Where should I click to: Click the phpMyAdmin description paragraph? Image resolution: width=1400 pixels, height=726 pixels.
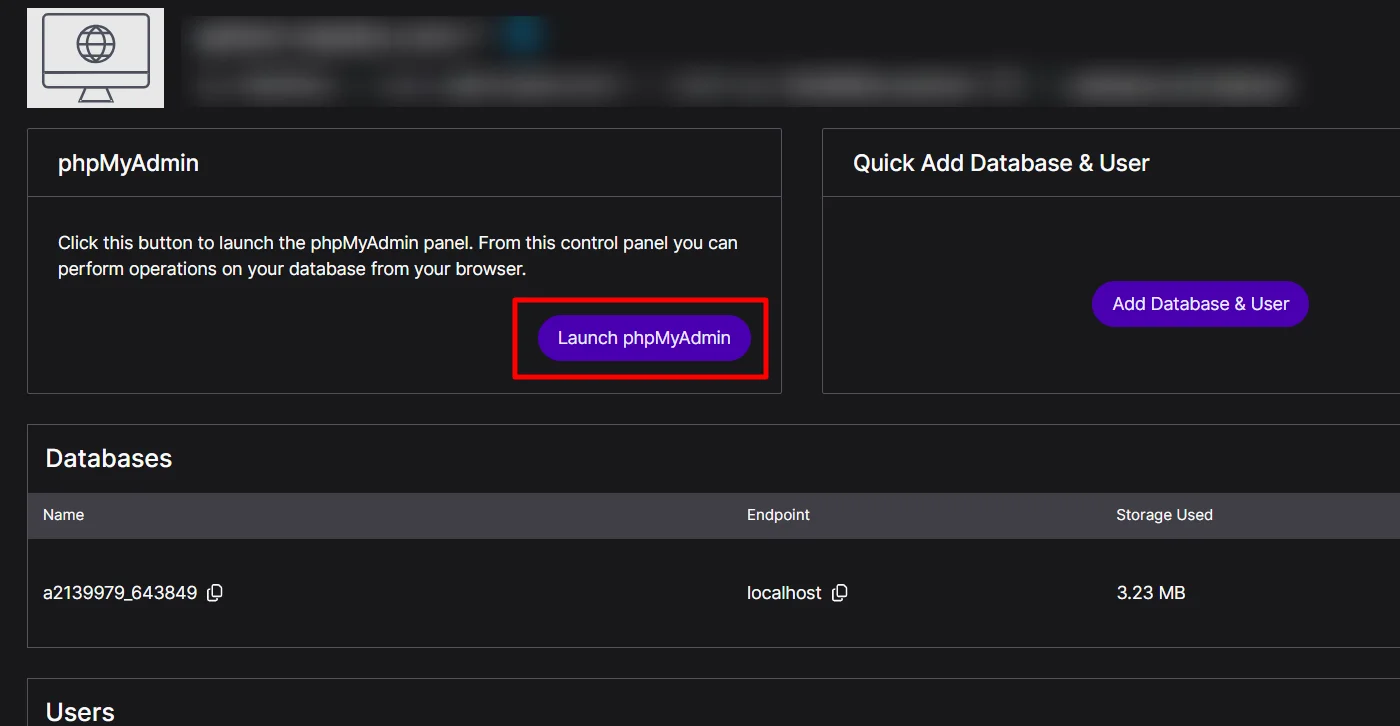click(x=398, y=256)
